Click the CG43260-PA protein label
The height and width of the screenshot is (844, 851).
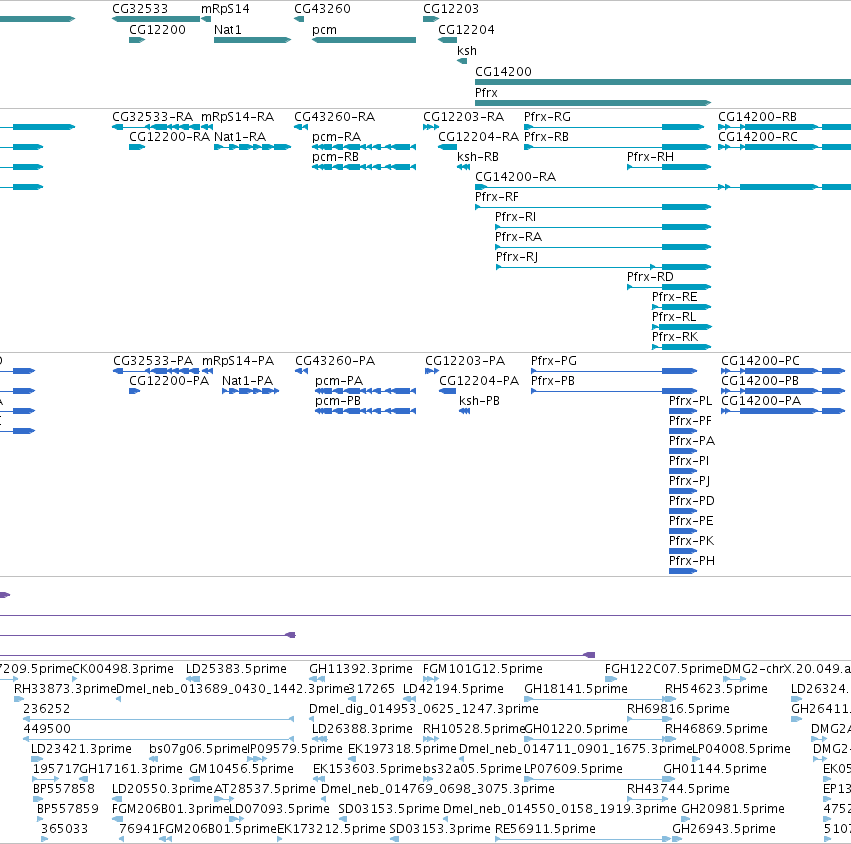(x=335, y=361)
